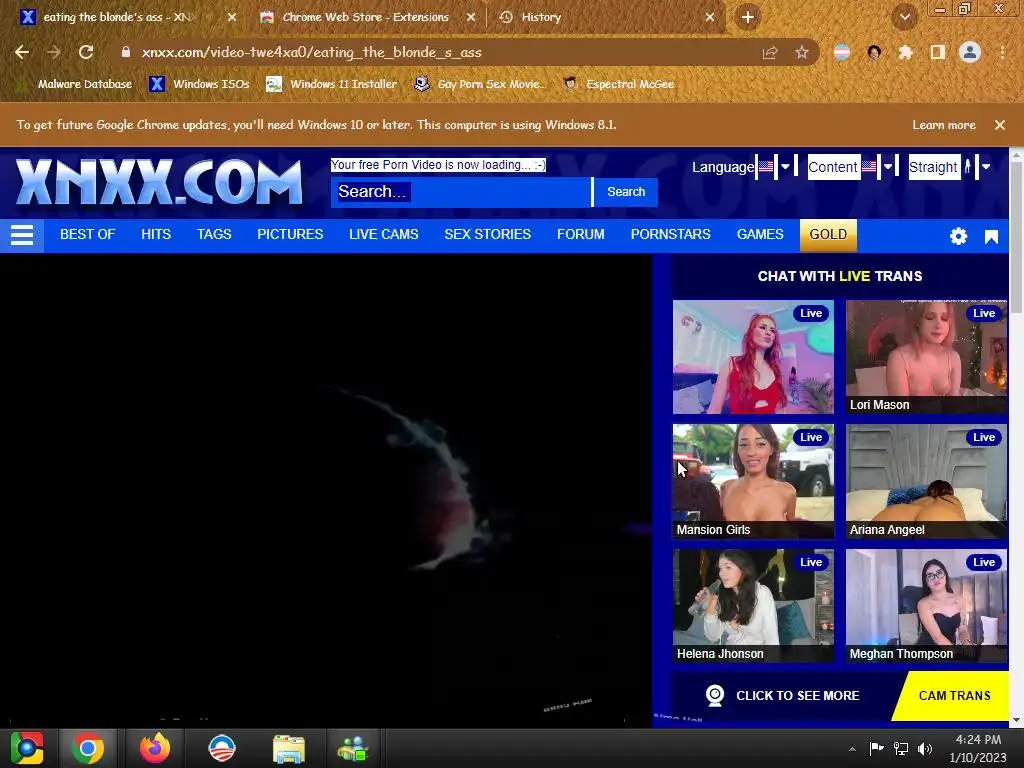Click the GOLD button

828,235
